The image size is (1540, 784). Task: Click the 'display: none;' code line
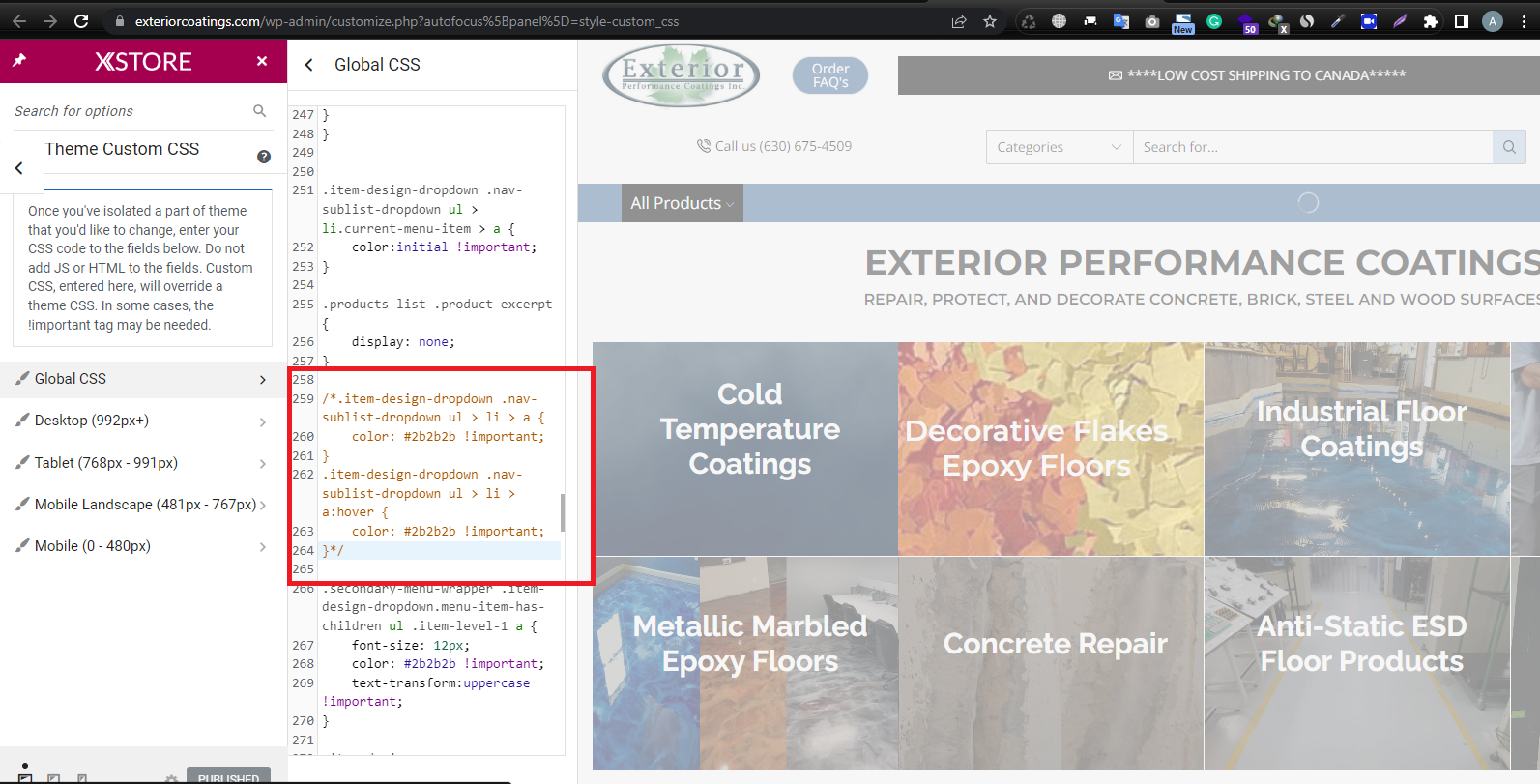403,341
